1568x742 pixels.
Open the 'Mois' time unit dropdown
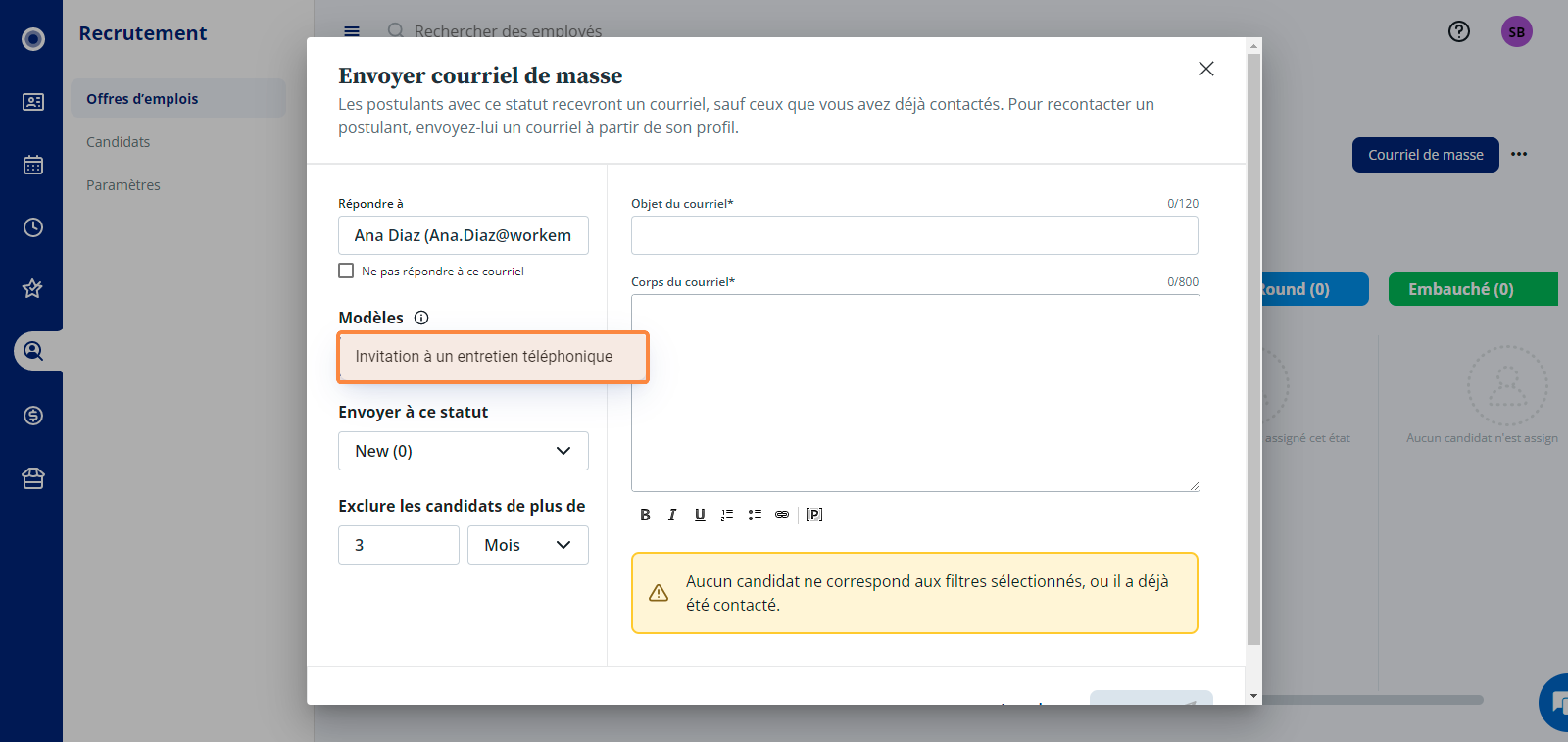528,545
